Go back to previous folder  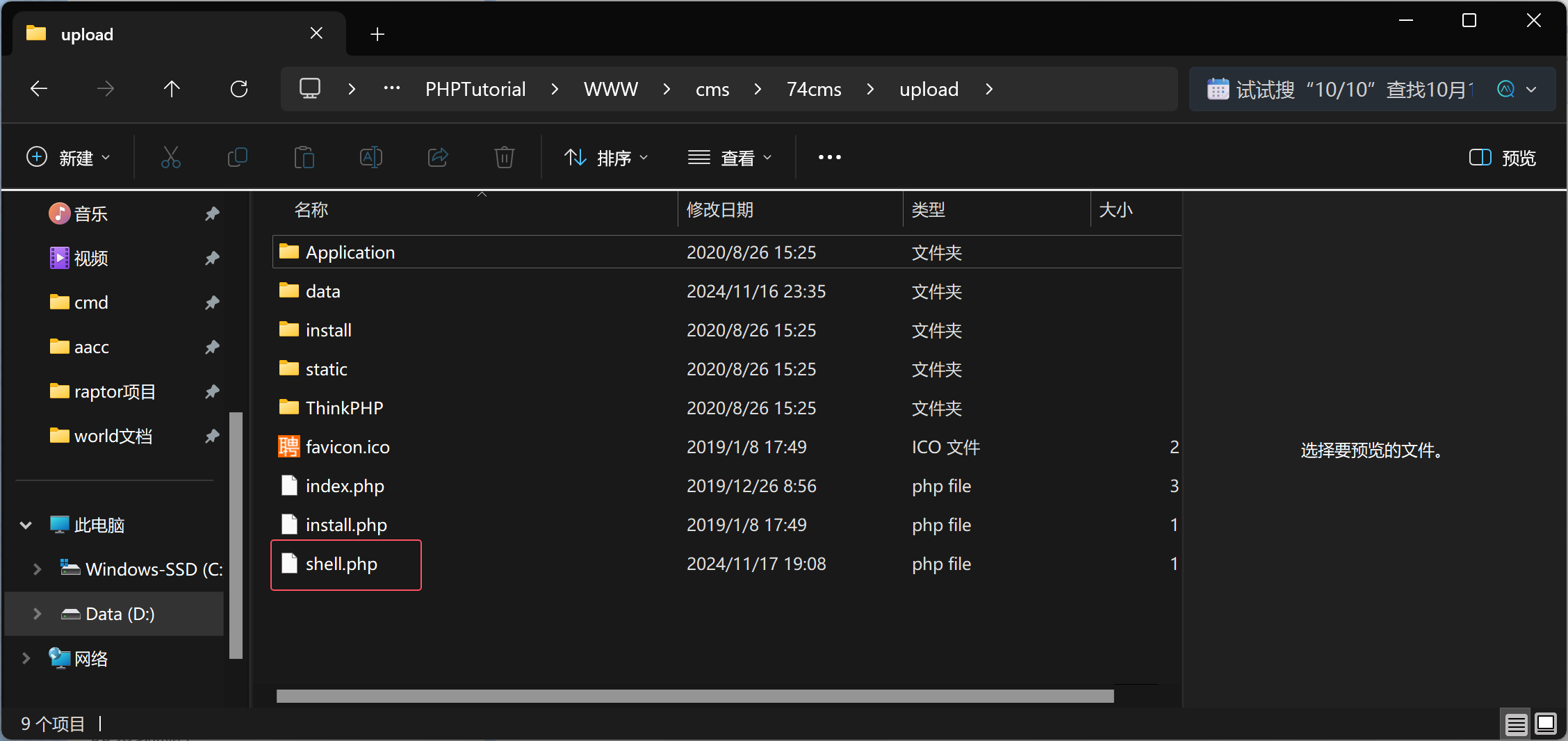tap(39, 89)
